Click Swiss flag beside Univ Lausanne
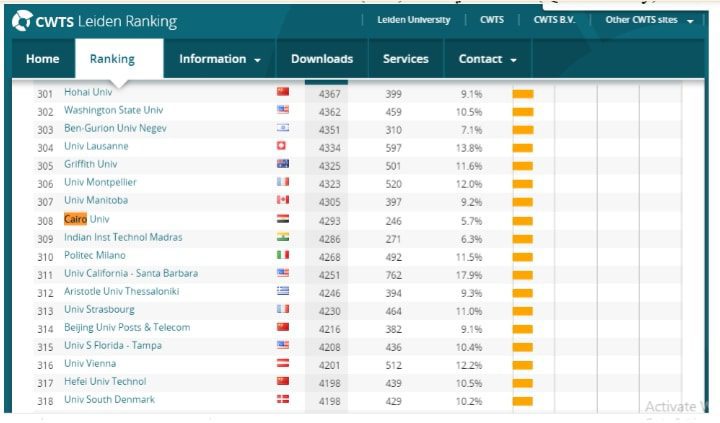 tap(281, 146)
